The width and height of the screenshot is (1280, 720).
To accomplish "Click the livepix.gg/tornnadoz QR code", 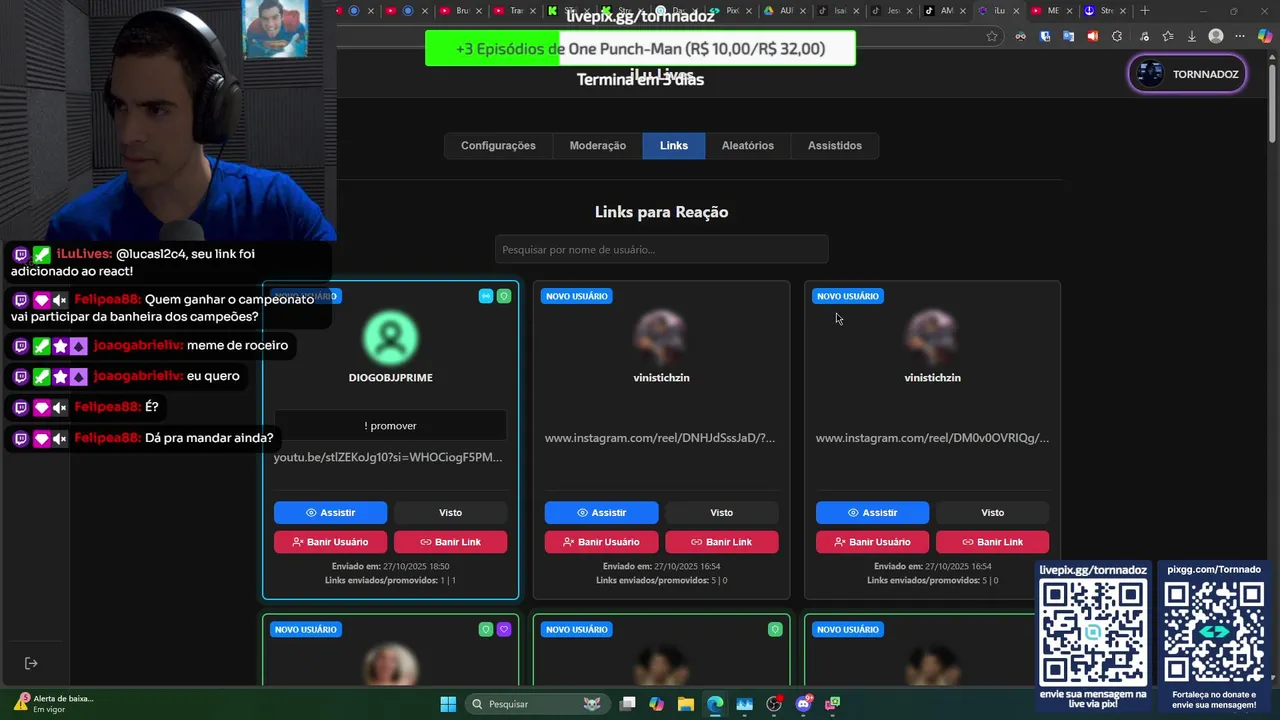I will (x=1093, y=634).
